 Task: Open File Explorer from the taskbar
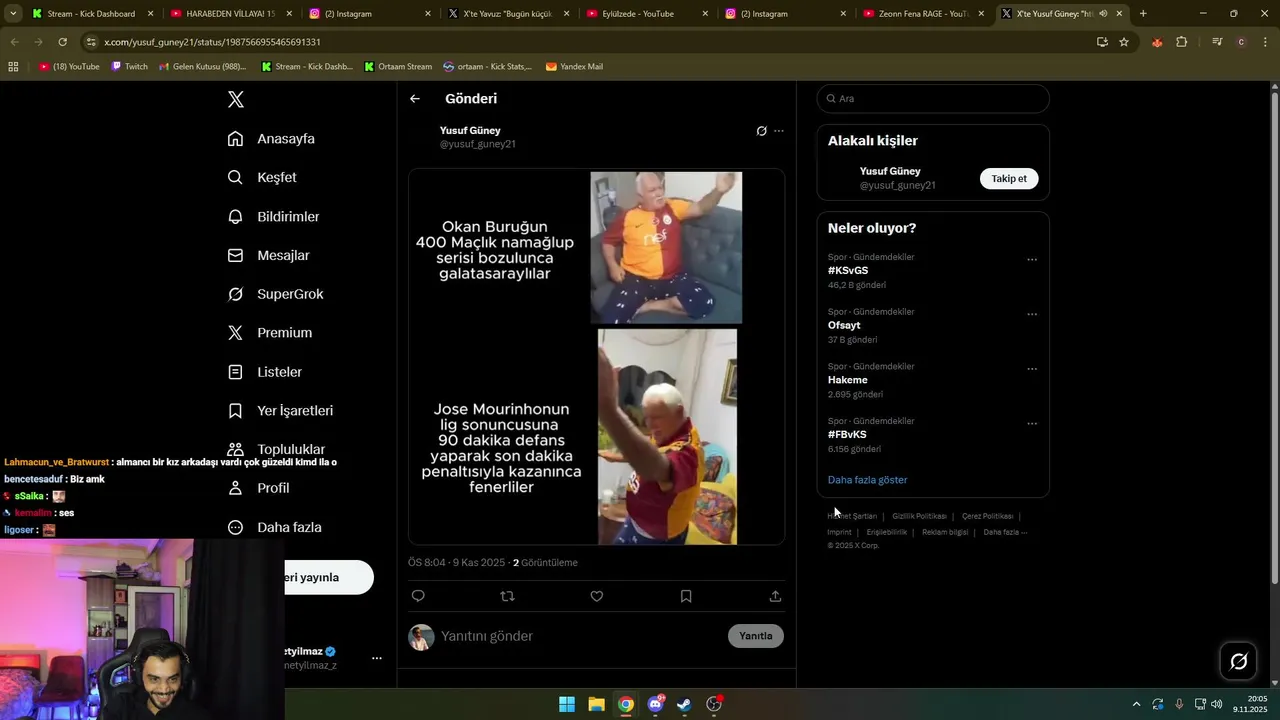pos(596,704)
